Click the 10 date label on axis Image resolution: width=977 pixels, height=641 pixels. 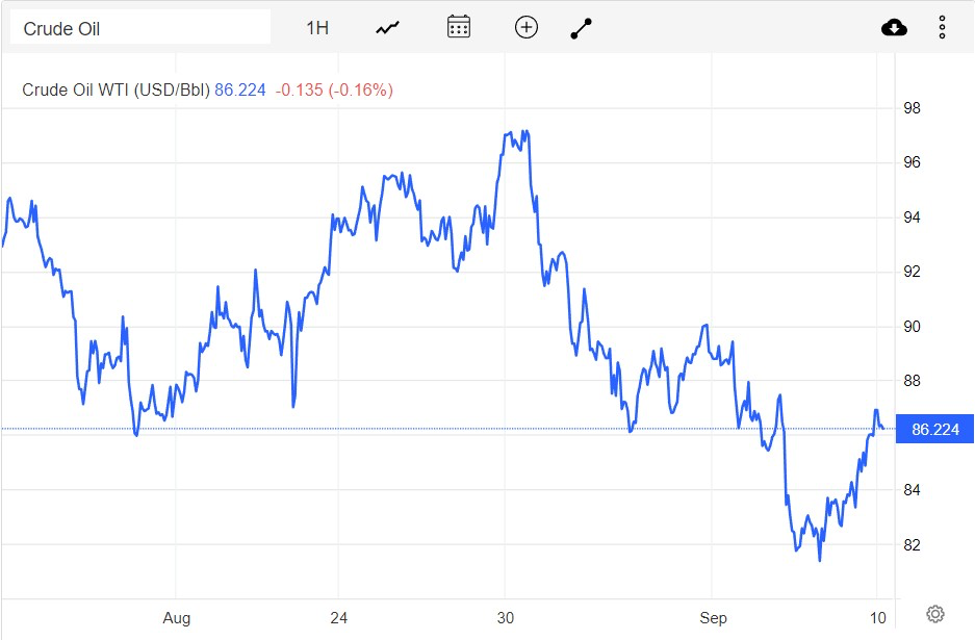pyautogui.click(x=877, y=617)
